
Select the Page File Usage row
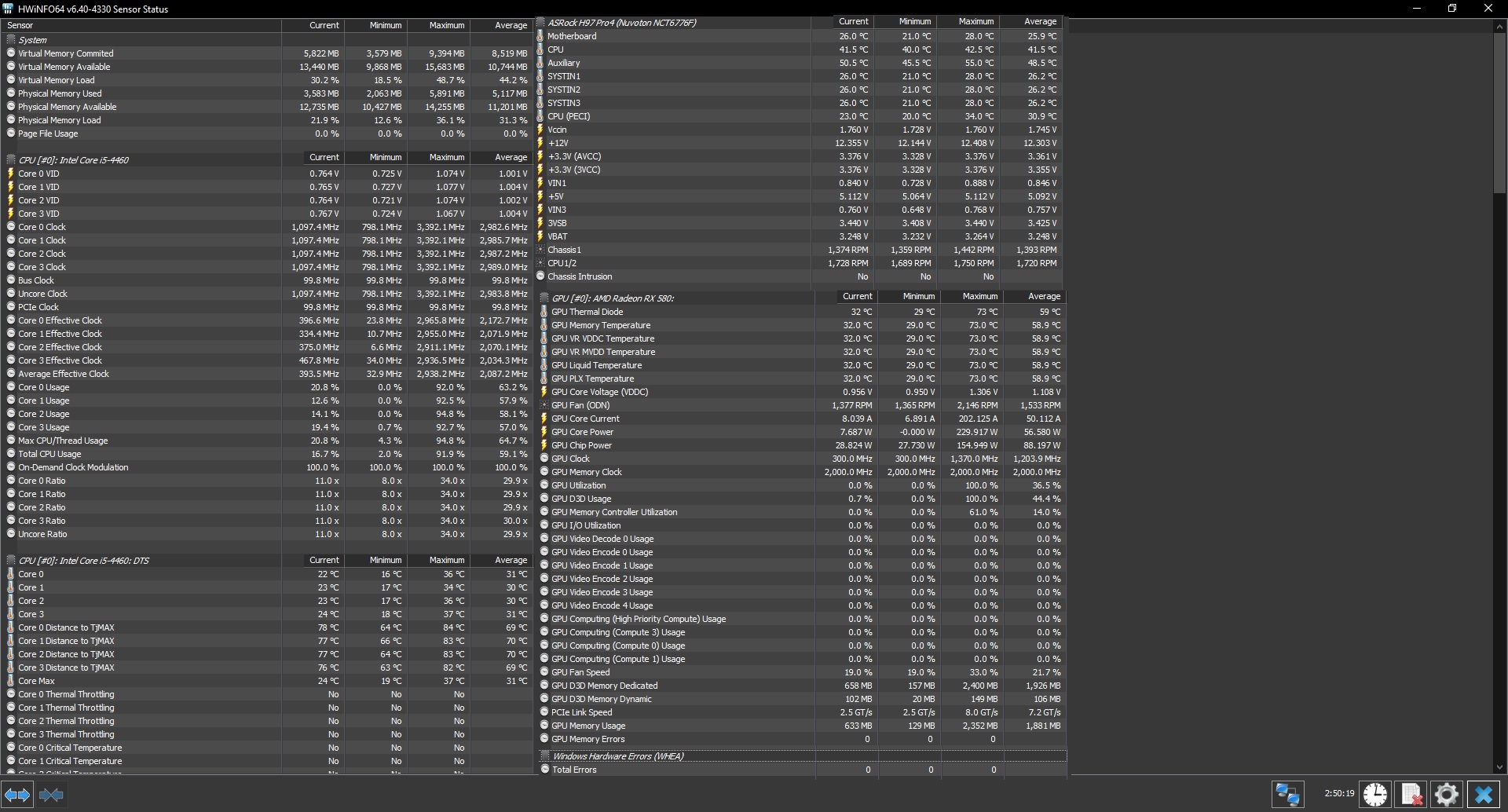coord(267,134)
